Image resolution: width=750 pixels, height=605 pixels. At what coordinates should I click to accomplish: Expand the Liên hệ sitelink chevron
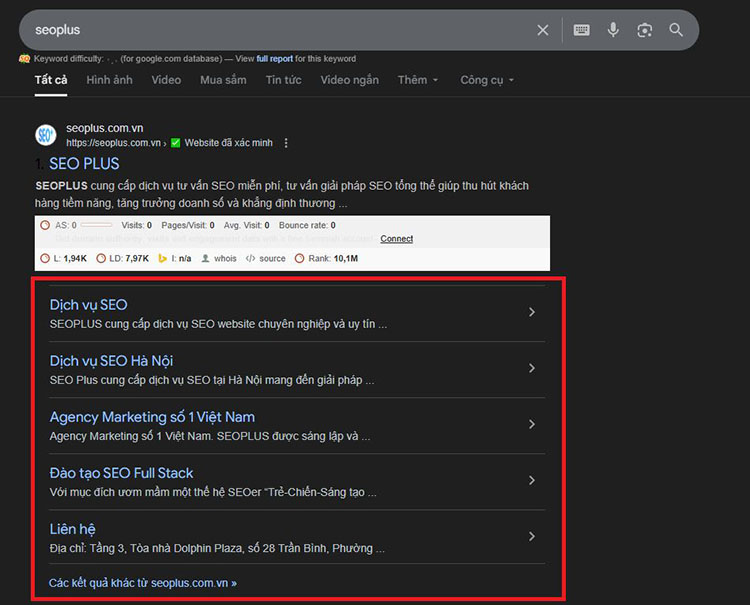(531, 537)
